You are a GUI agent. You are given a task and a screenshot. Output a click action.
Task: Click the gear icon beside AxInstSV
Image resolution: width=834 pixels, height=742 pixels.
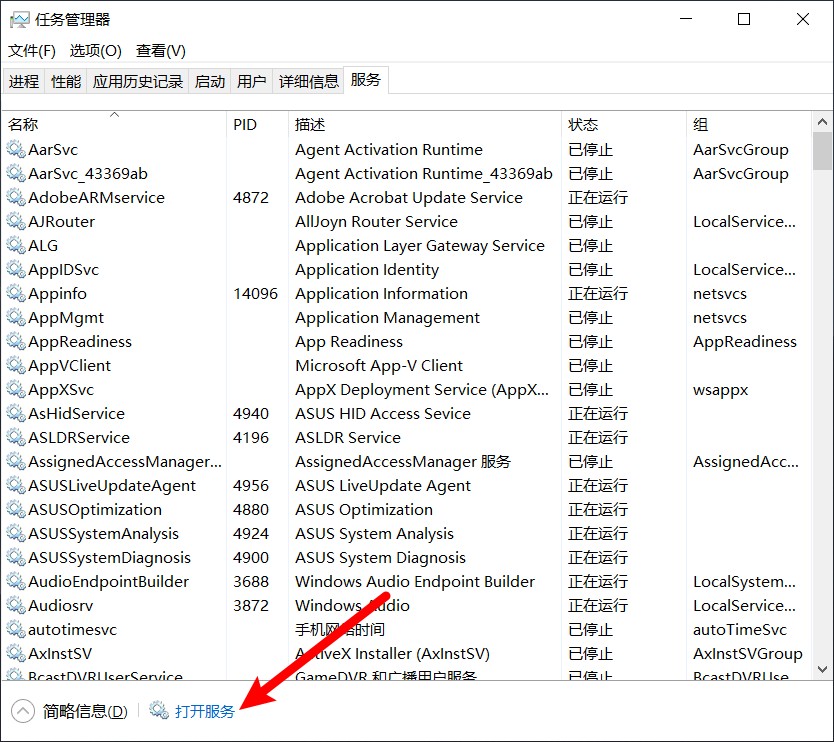point(17,653)
